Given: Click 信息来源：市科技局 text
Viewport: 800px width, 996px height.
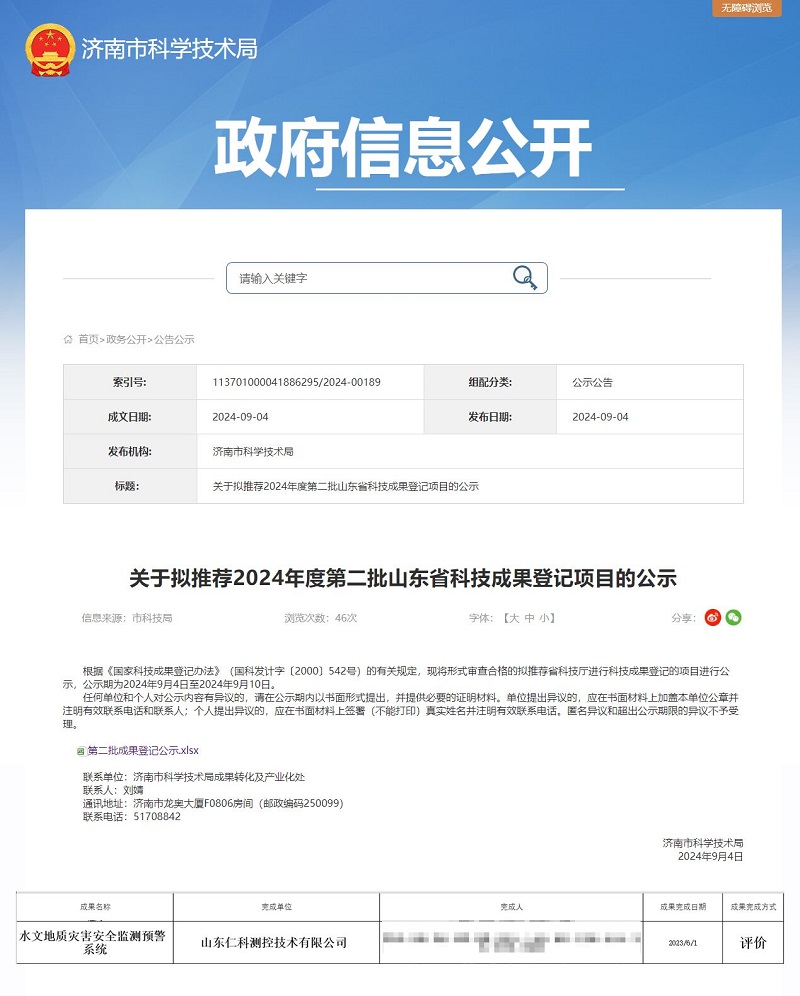Looking at the screenshot, I should pyautogui.click(x=126, y=618).
